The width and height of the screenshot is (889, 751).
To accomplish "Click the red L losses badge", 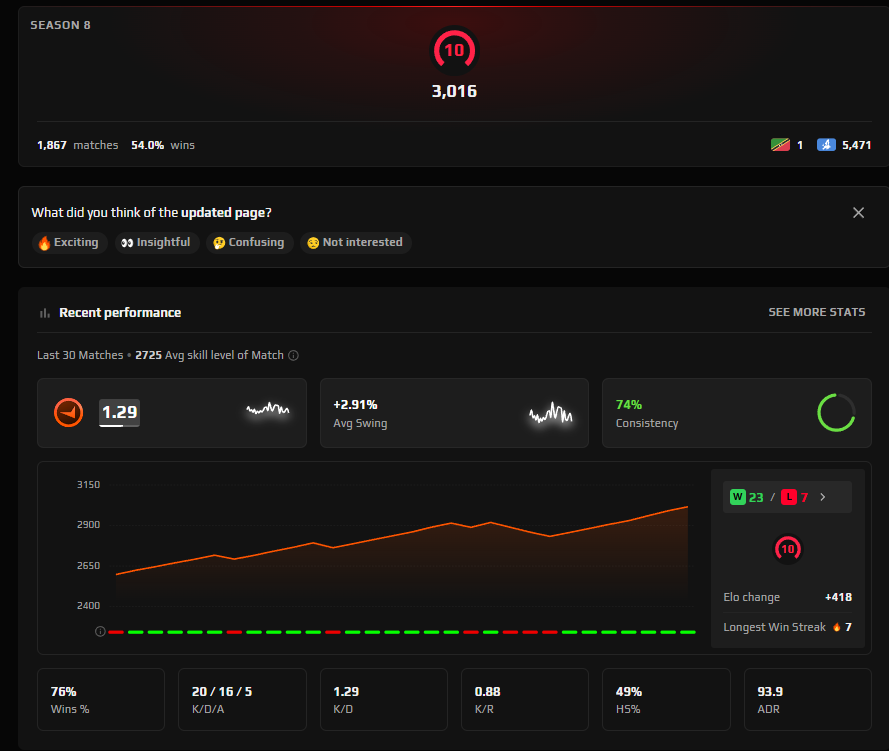I will (x=789, y=497).
